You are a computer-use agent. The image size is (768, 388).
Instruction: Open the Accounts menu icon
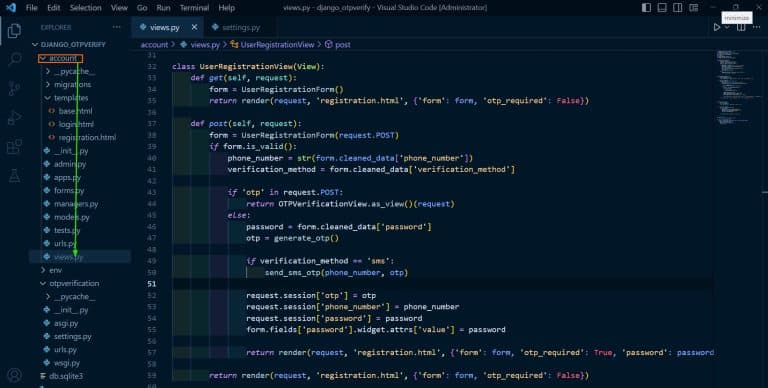coord(14,375)
